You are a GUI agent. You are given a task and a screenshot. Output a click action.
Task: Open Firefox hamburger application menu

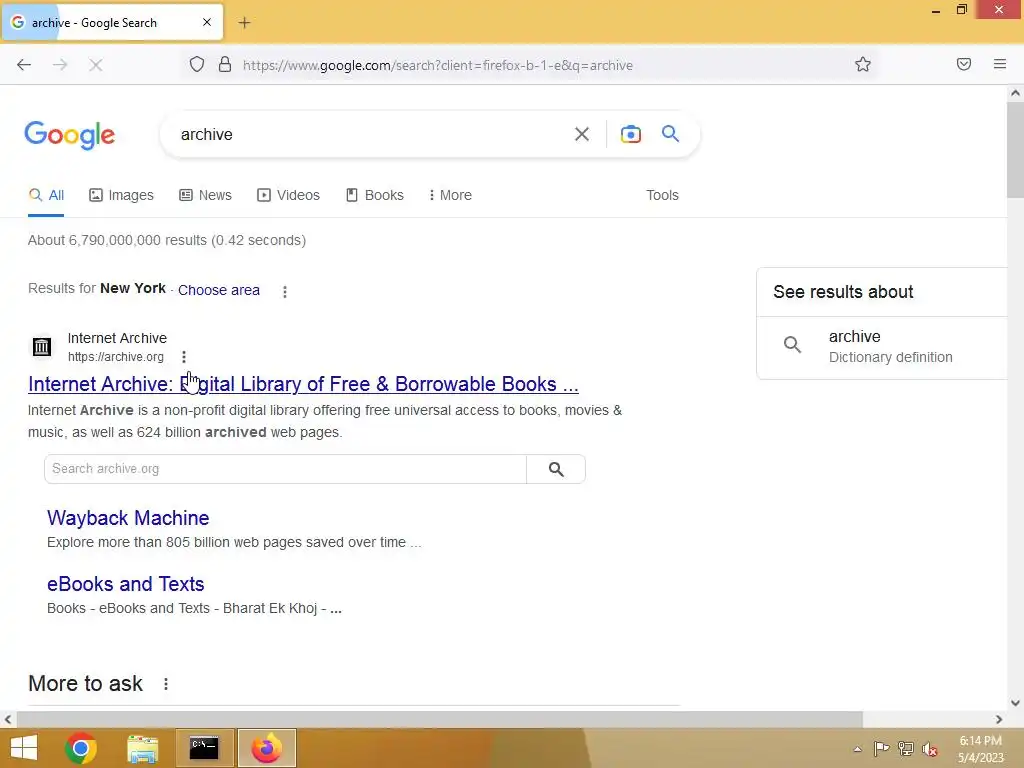[x=1000, y=64]
